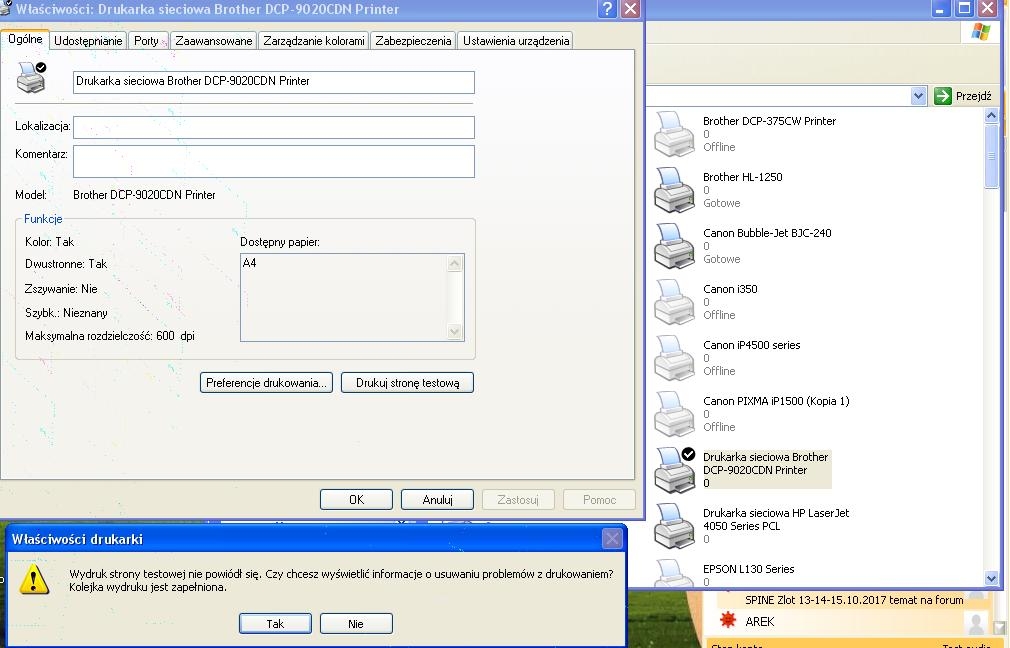Click the yellow warning triangle icon
Screen dimensions: 1010x648
[x=33, y=579]
